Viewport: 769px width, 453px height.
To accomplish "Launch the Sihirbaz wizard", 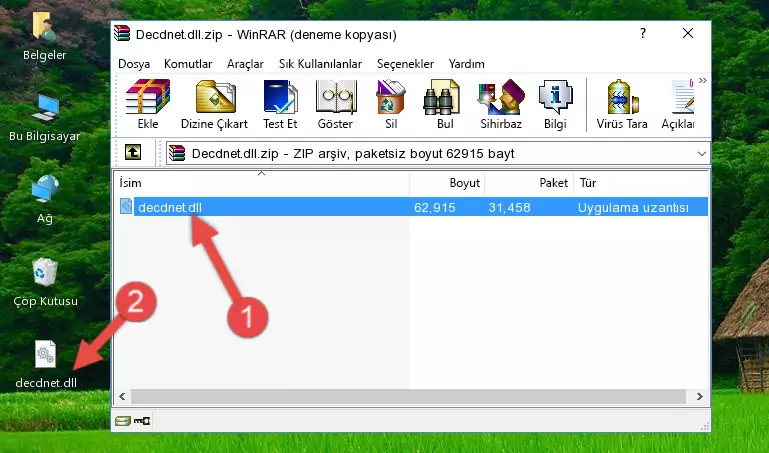I will click(x=501, y=104).
